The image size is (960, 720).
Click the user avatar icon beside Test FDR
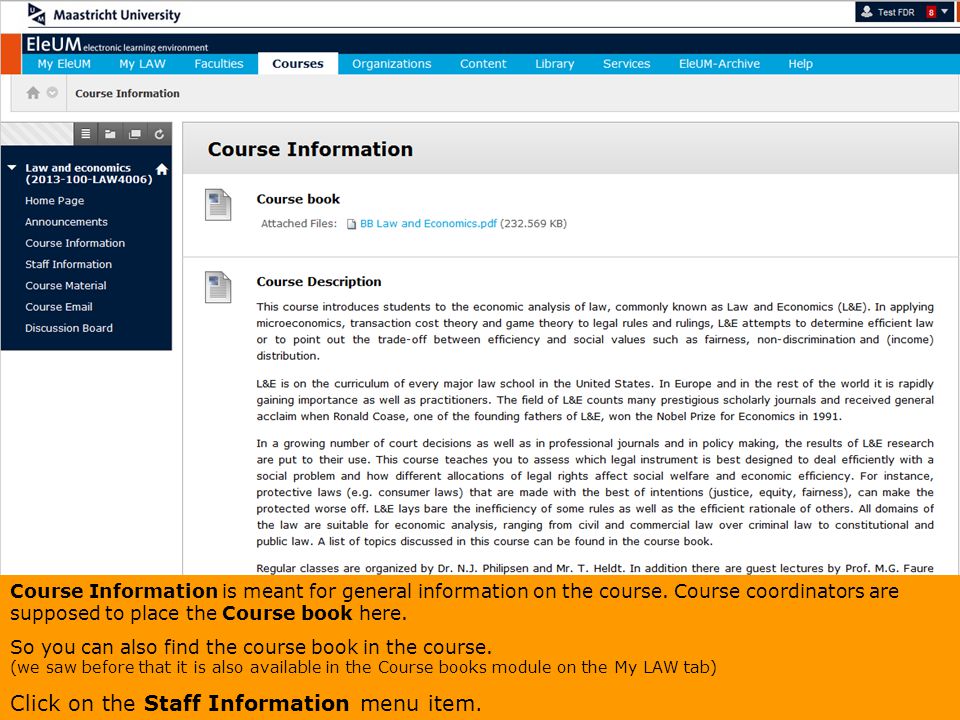866,12
